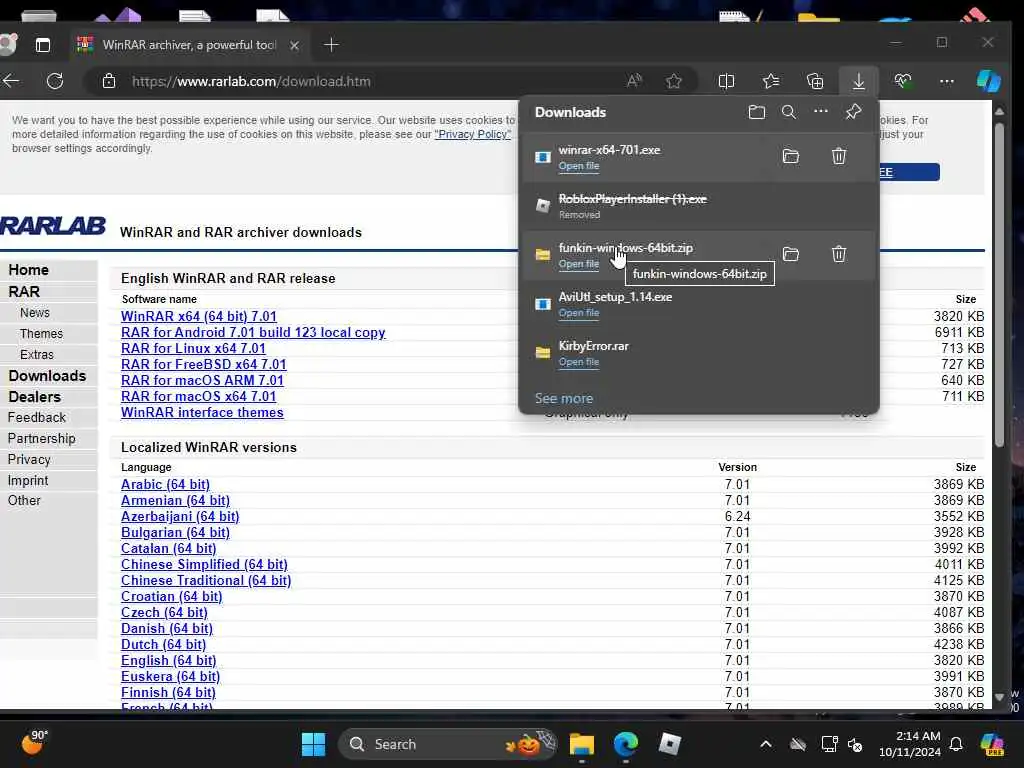Go to Home in site menu
The width and height of the screenshot is (1024, 768).
click(x=29, y=270)
